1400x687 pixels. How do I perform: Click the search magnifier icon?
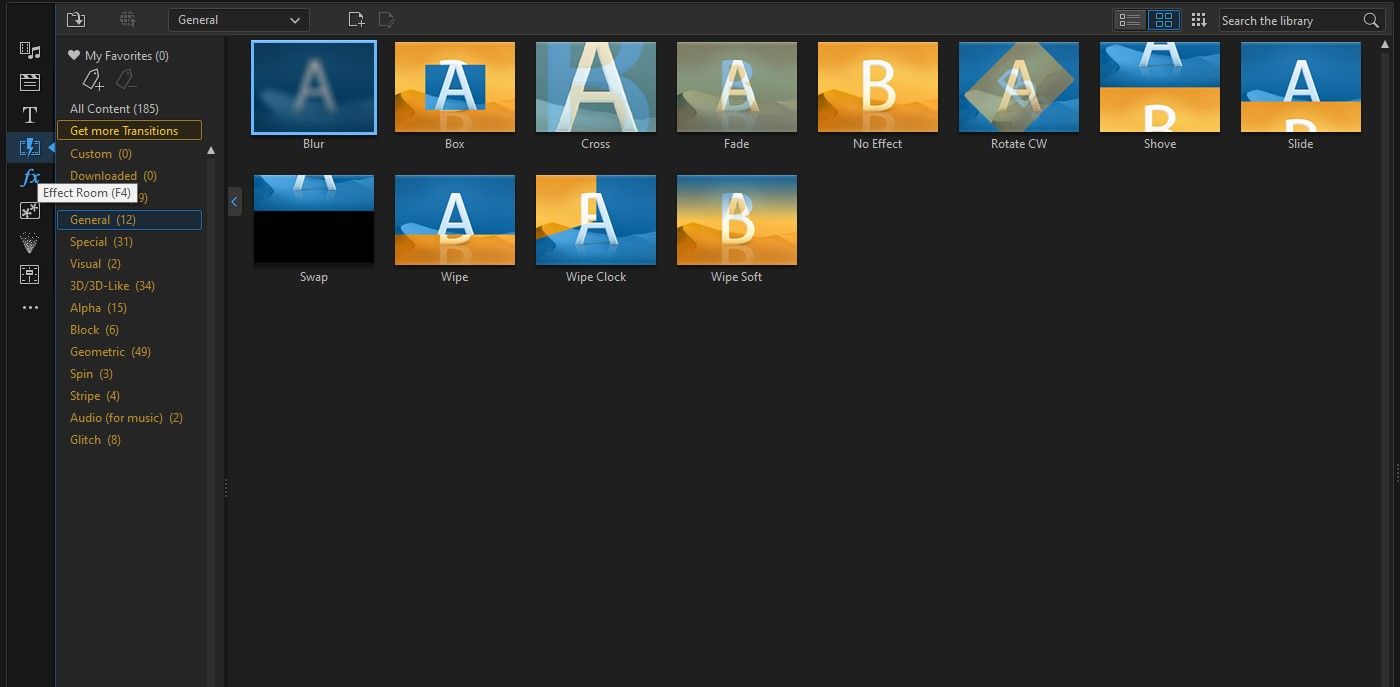(1371, 20)
